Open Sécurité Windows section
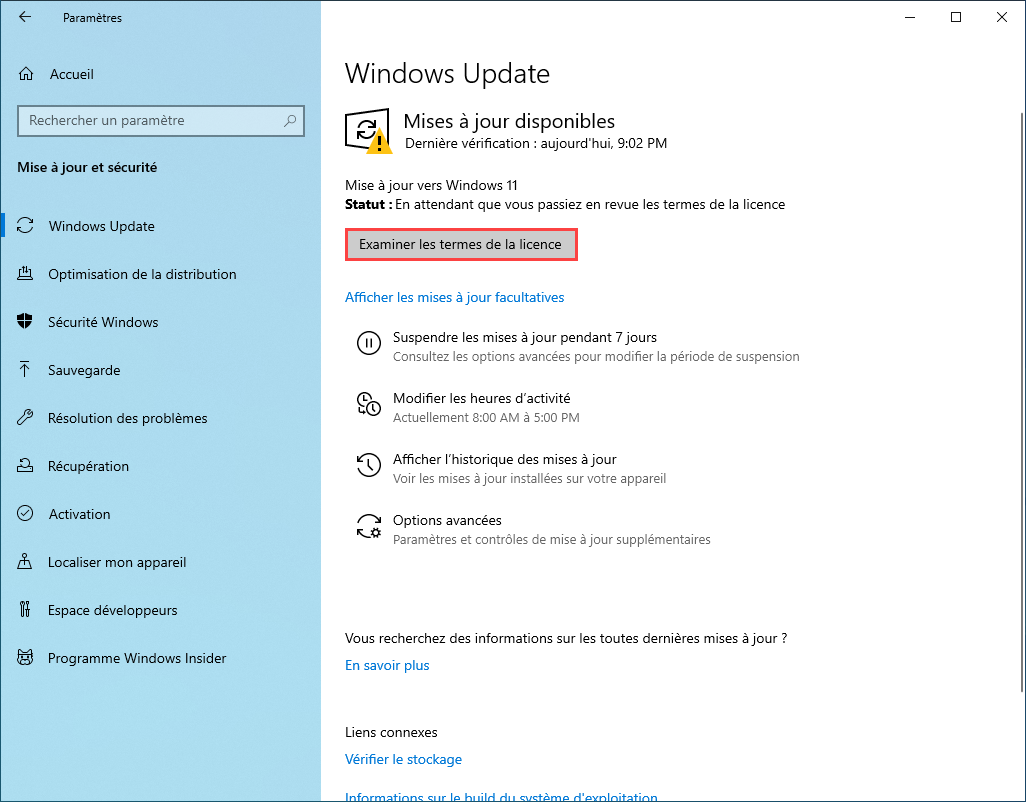The width and height of the screenshot is (1026, 802). [x=103, y=322]
